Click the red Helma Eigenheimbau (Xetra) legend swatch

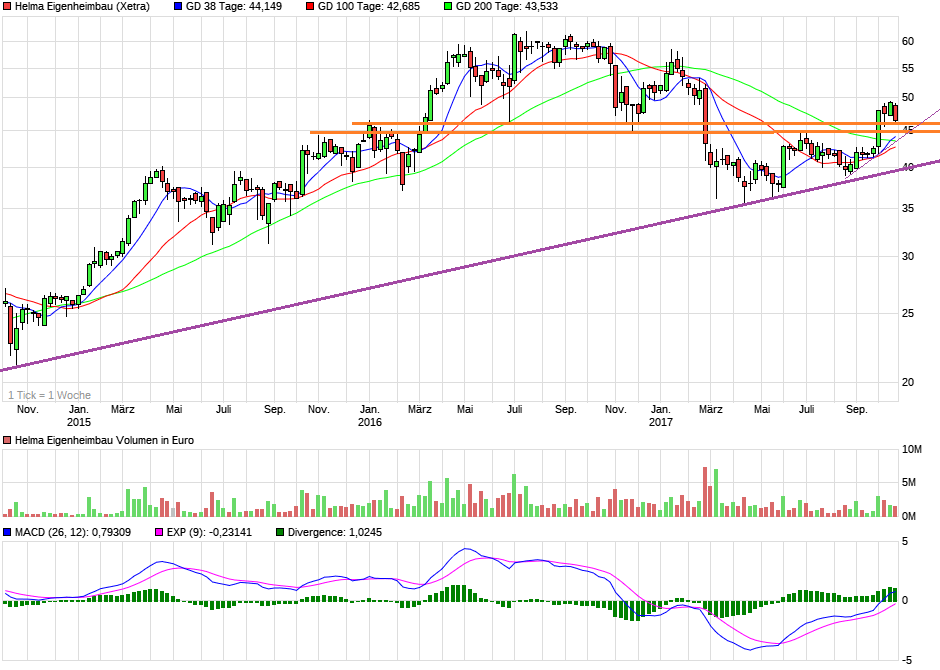pos(7,7)
